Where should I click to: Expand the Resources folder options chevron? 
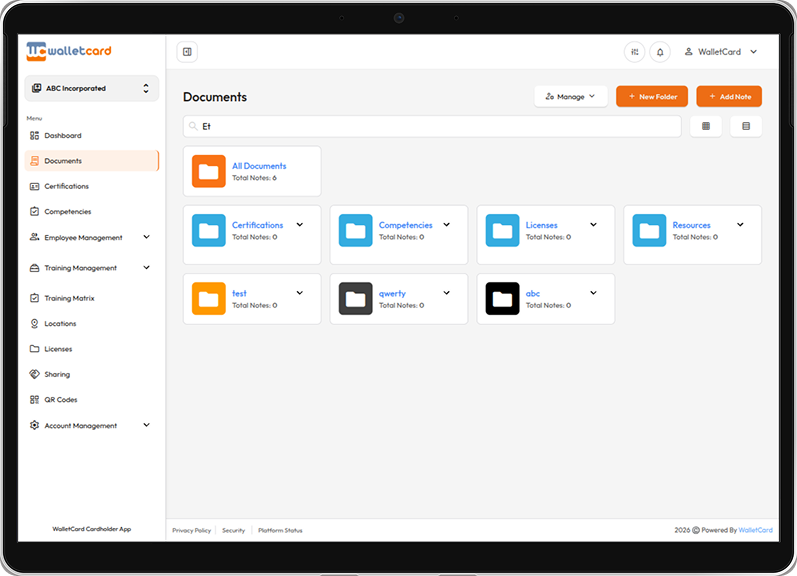point(740,225)
